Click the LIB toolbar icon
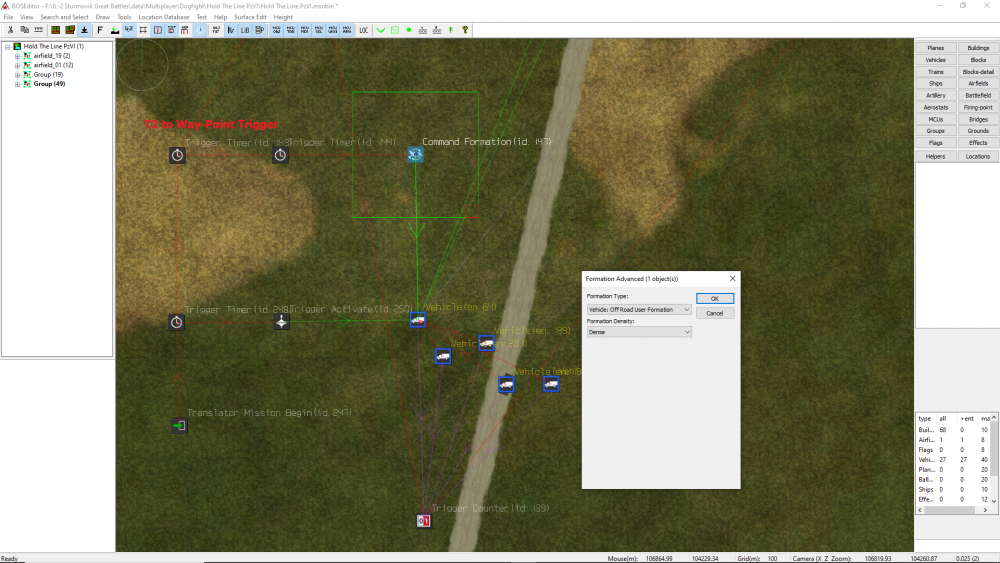Image resolution: width=1000 pixels, height=563 pixels. (x=245, y=30)
